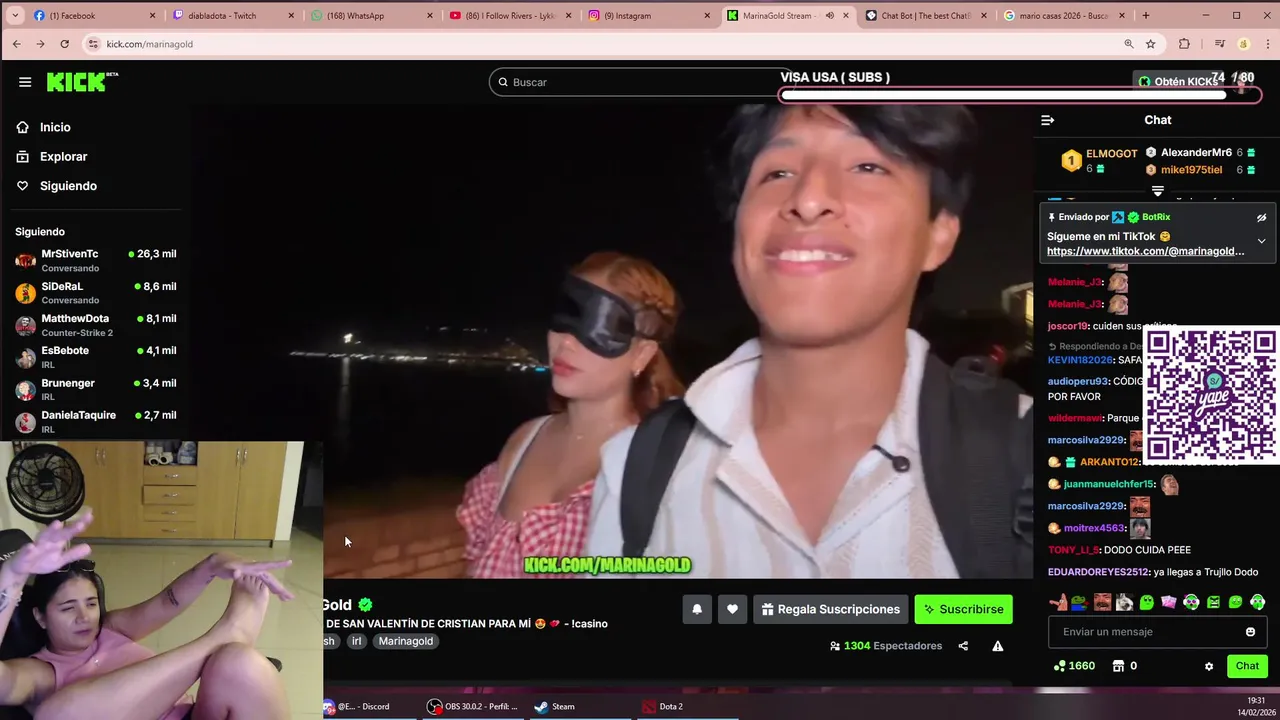Toggle stream notifications bell
The height and width of the screenshot is (720, 1280).
[697, 609]
